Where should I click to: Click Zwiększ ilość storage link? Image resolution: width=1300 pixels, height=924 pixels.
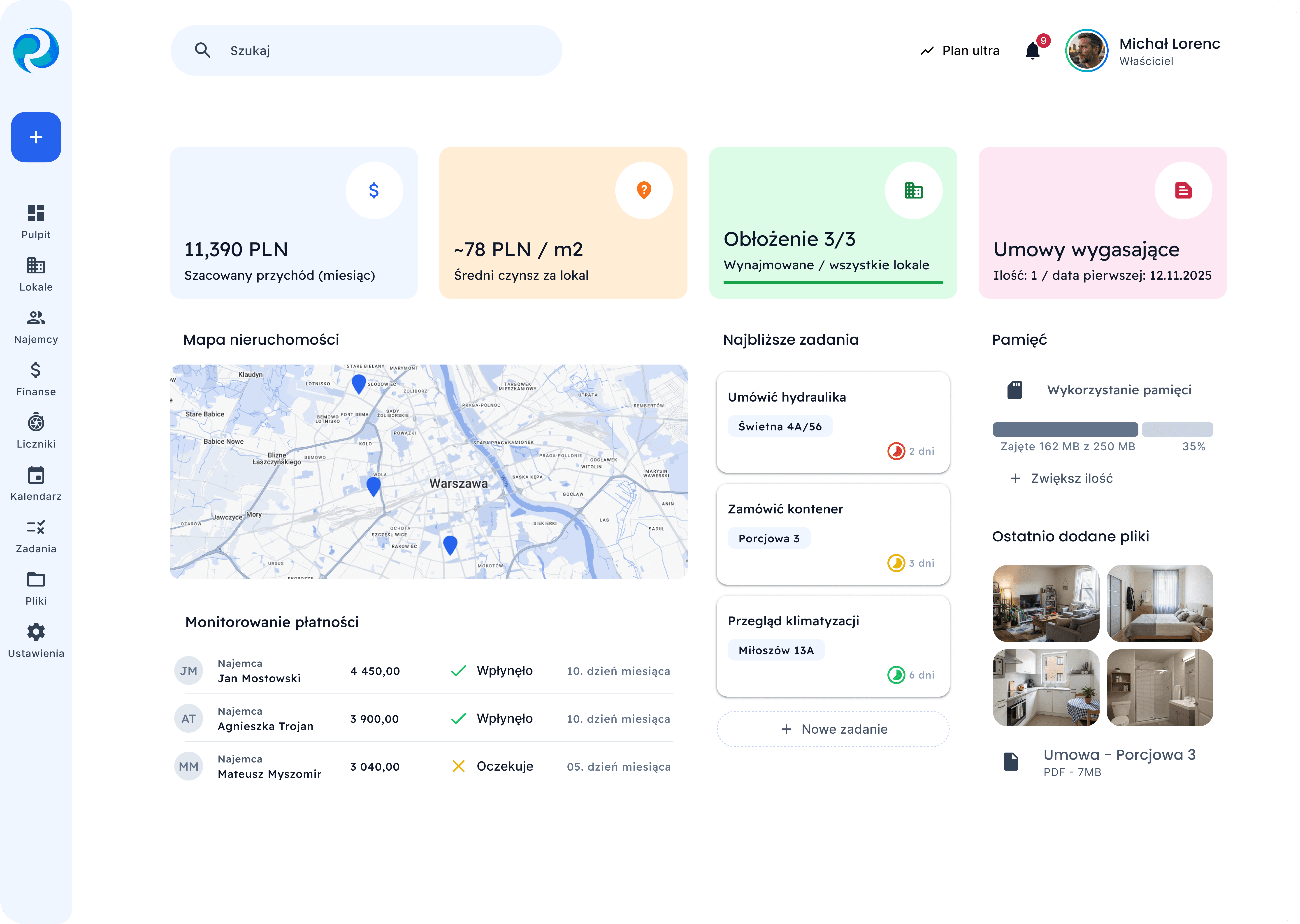1061,478
